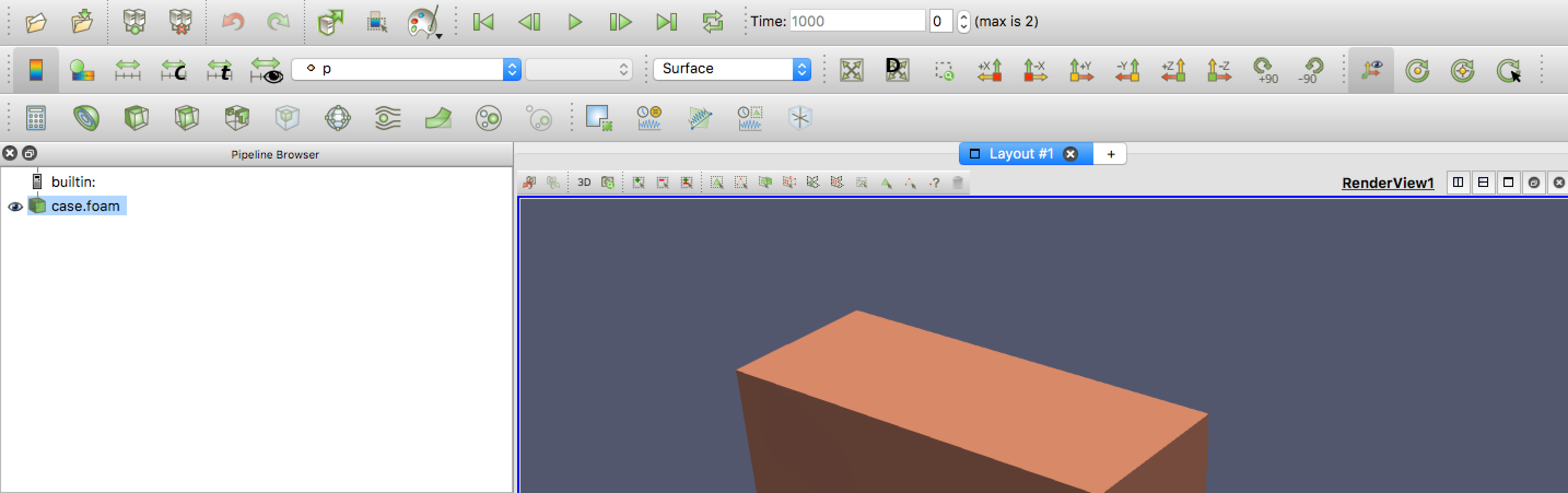Apply the Group Datasets filter
This screenshot has width=1568, height=493.
tap(488, 118)
